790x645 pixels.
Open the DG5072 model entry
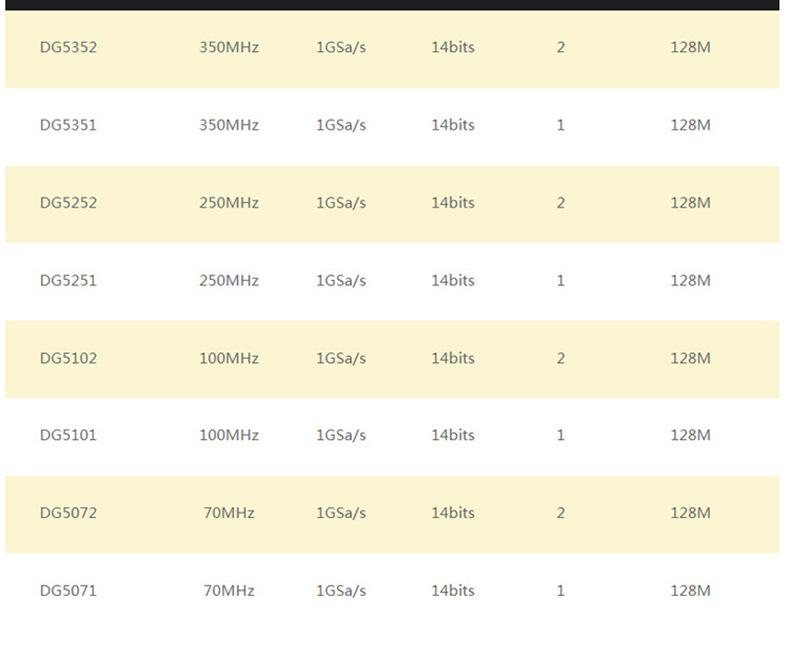68,513
